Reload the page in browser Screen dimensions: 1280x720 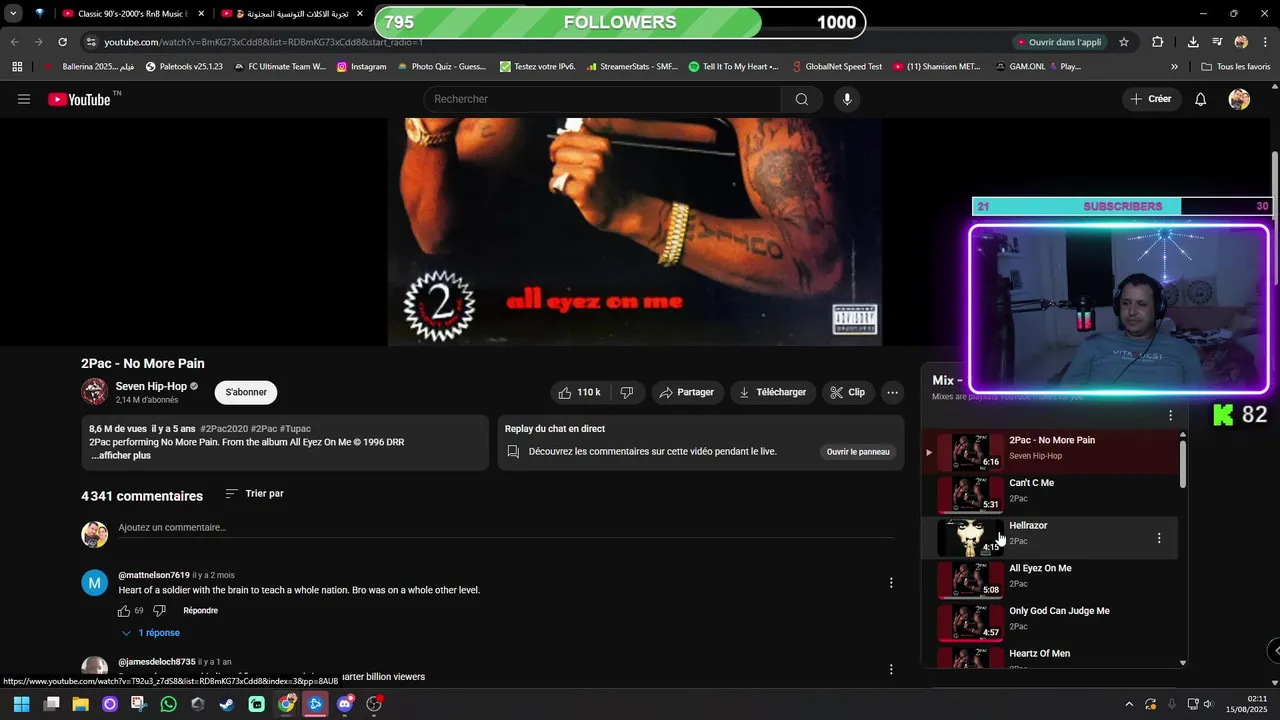click(x=62, y=42)
